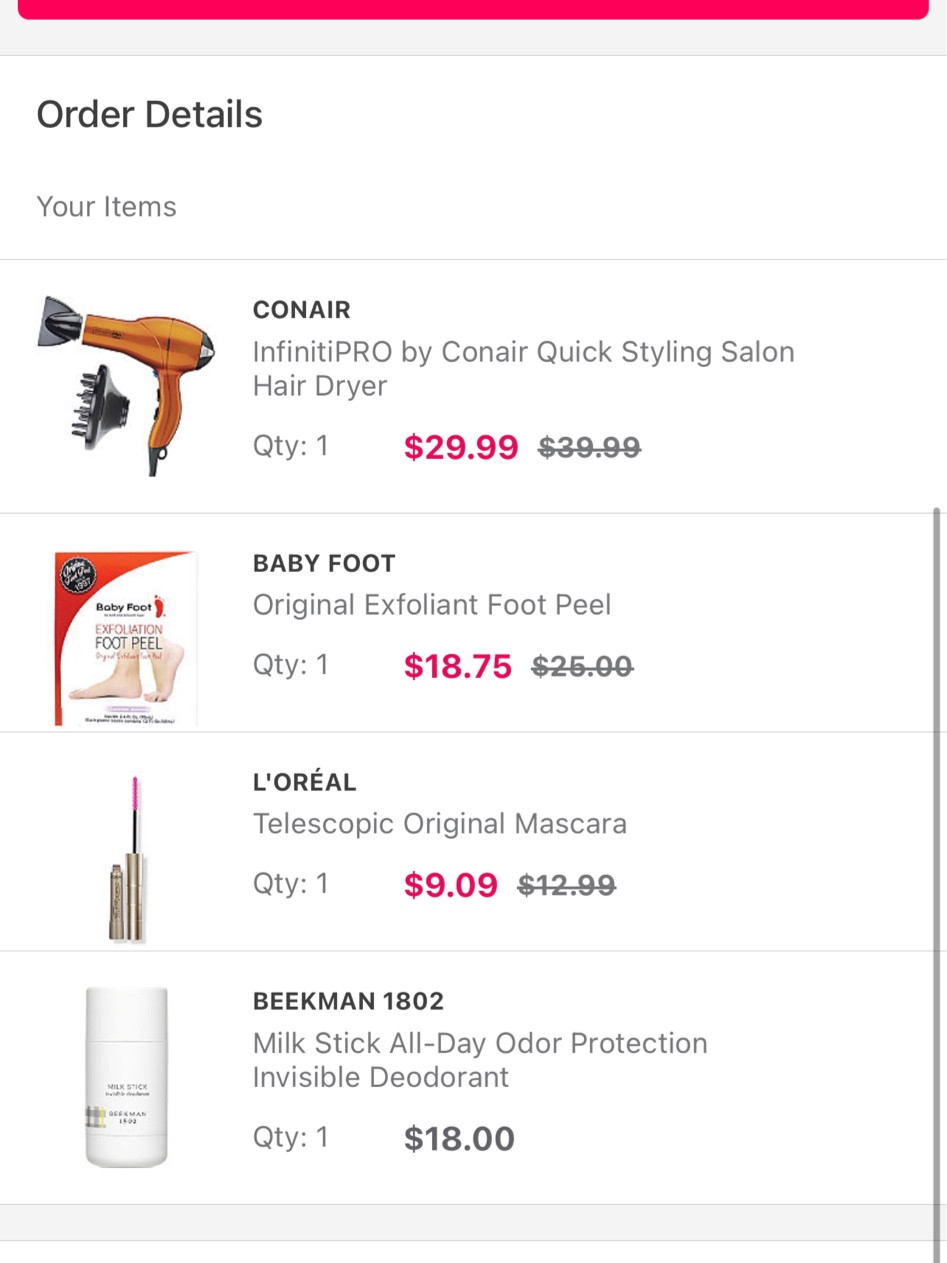Image resolution: width=947 pixels, height=1263 pixels.
Task: Open Telescopic Original Mascara product title
Action: tap(440, 824)
